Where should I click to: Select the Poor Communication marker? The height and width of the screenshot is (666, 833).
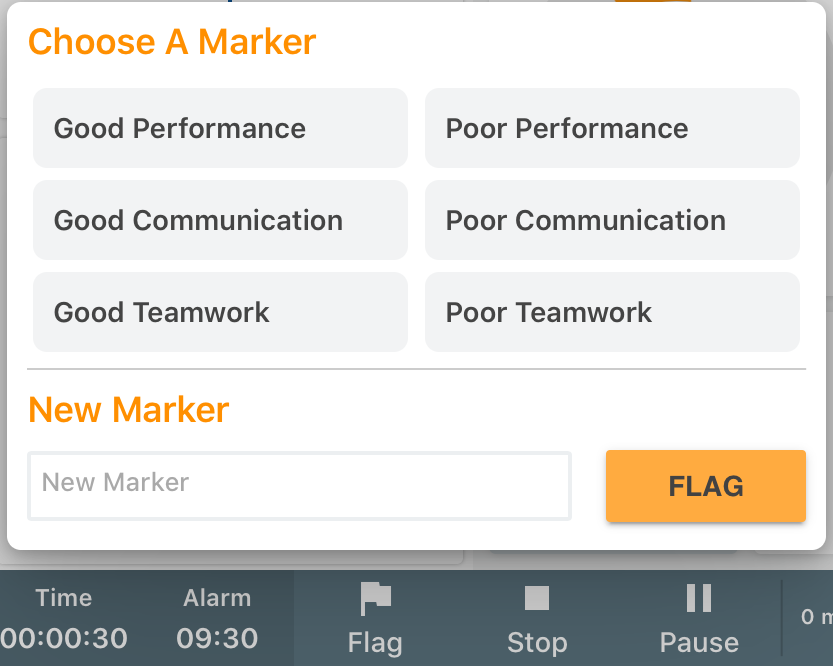tap(612, 220)
